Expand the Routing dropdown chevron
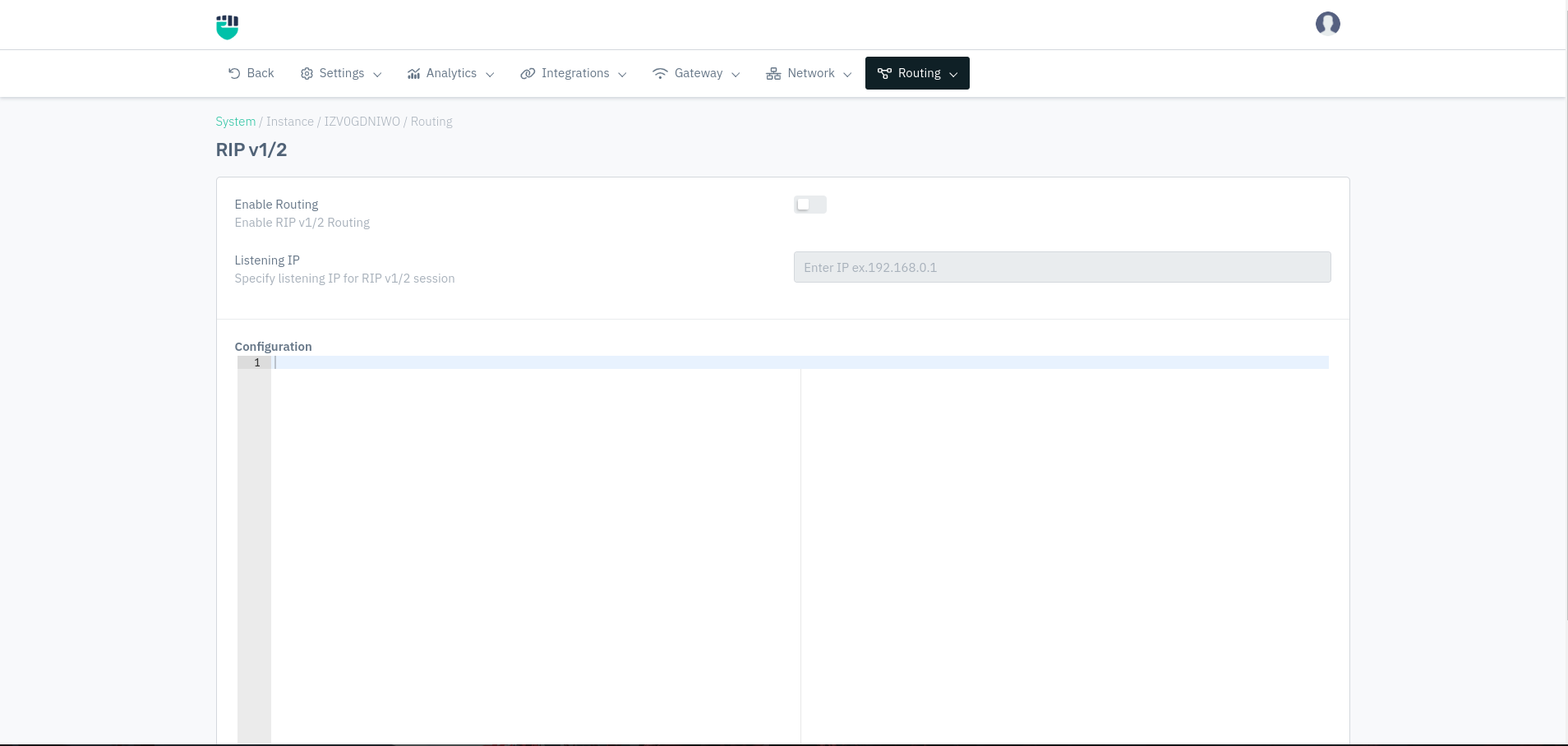The width and height of the screenshot is (1568, 746). click(953, 75)
